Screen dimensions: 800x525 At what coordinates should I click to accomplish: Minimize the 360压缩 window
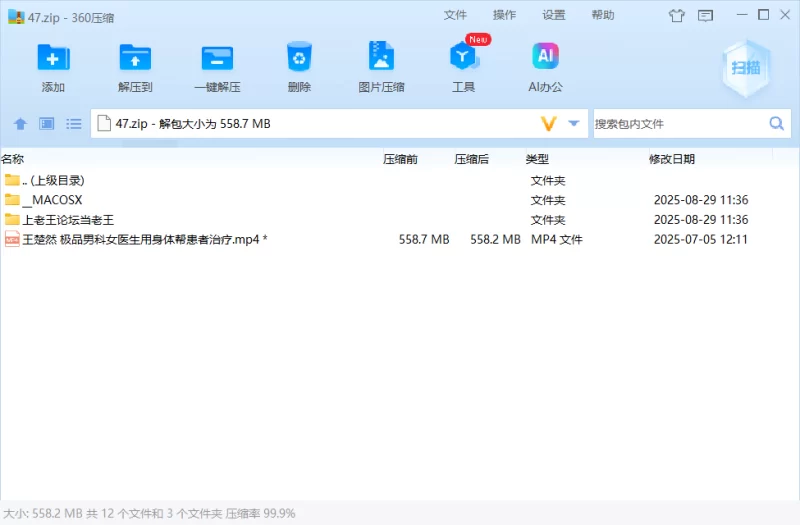pos(742,15)
